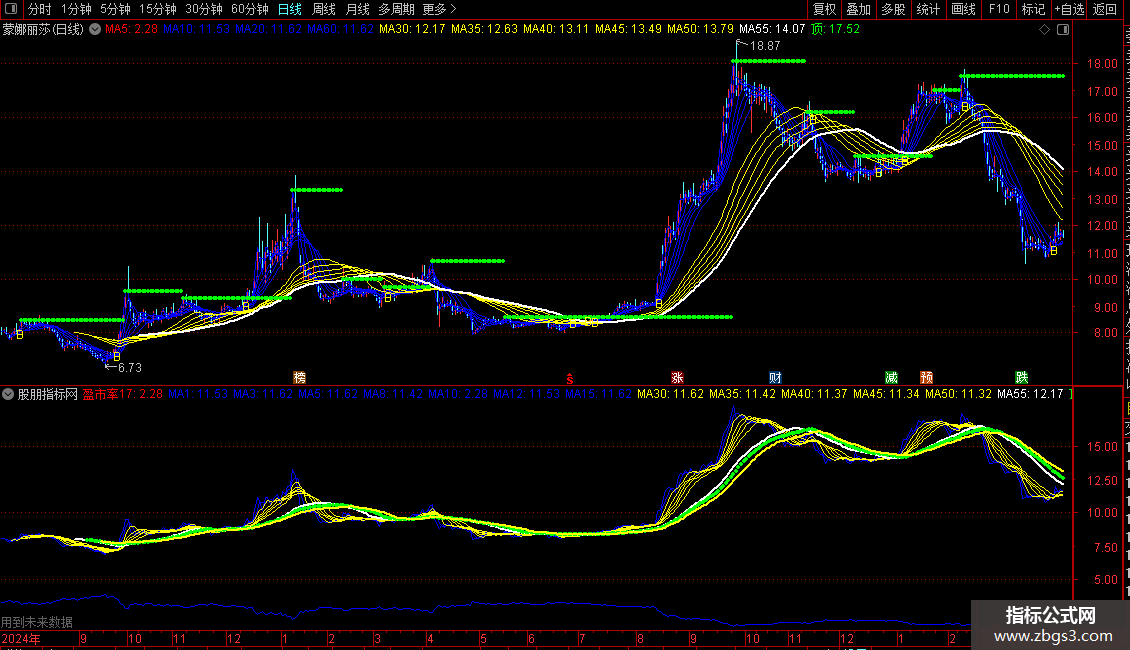Toggle the left side panel icon
1130x650 pixels.
[11, 9]
